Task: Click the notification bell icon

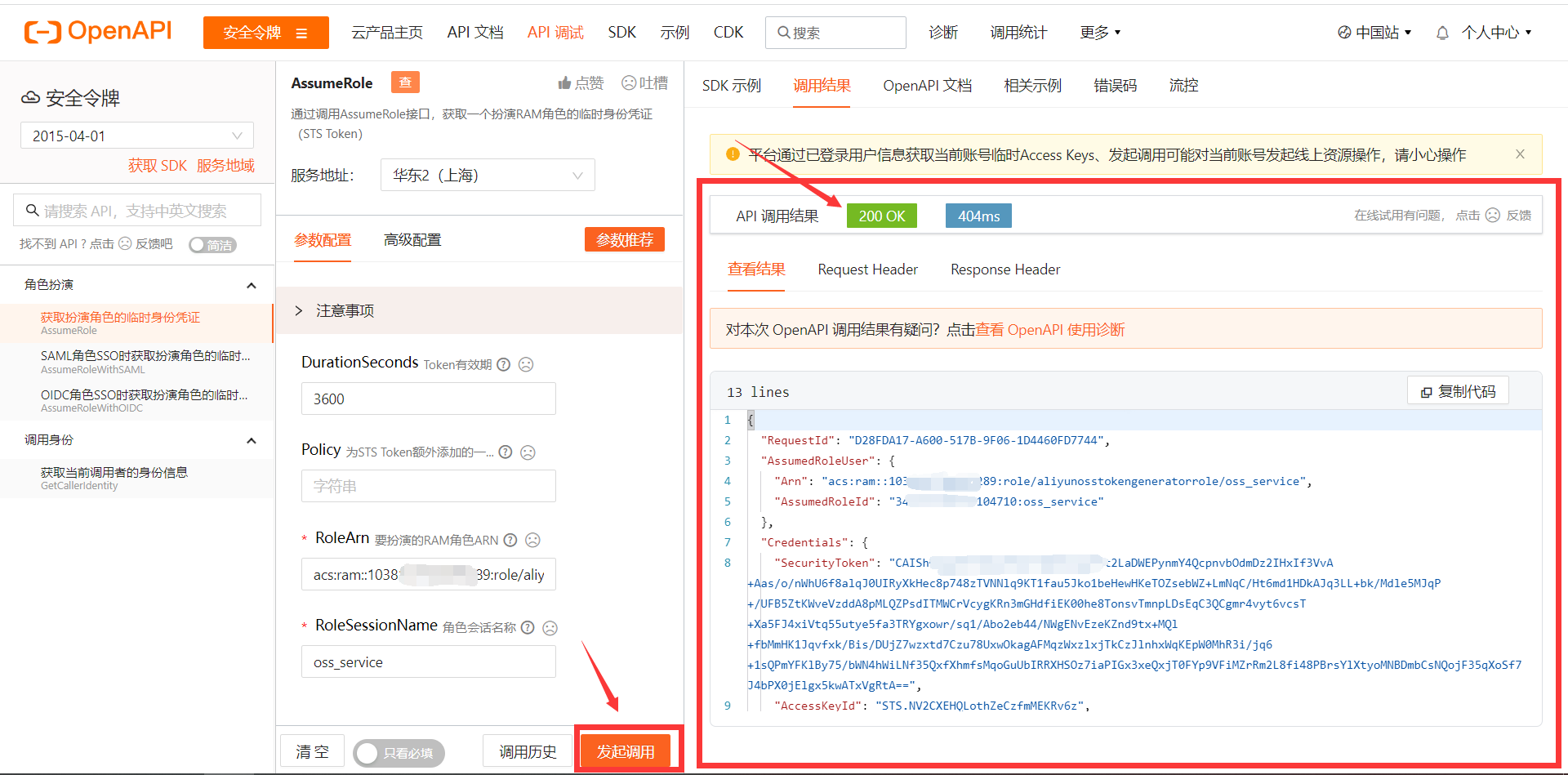Action: (x=1442, y=33)
